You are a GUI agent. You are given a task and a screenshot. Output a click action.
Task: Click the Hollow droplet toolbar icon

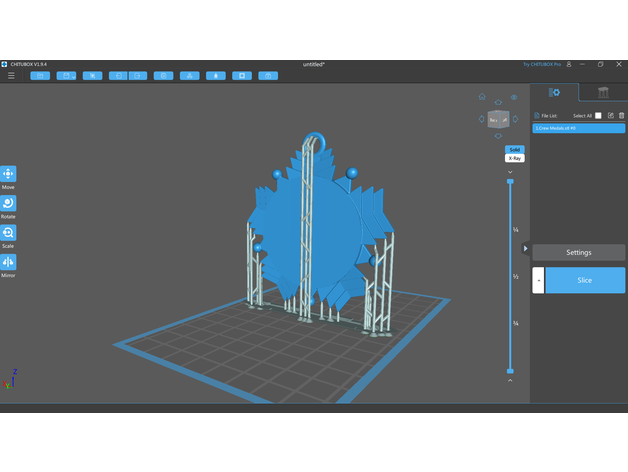pyautogui.click(x=215, y=75)
